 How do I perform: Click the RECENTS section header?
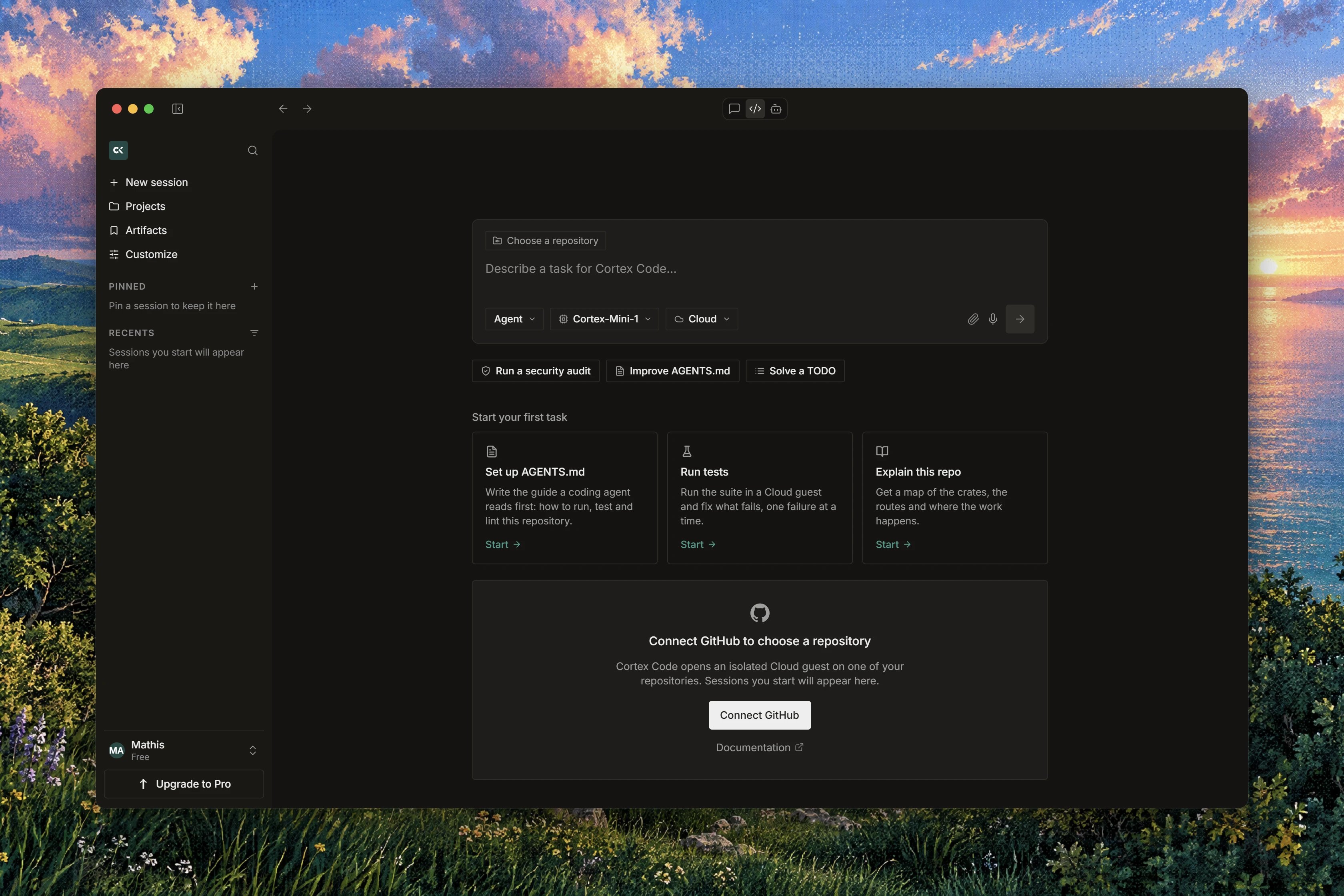coord(132,332)
